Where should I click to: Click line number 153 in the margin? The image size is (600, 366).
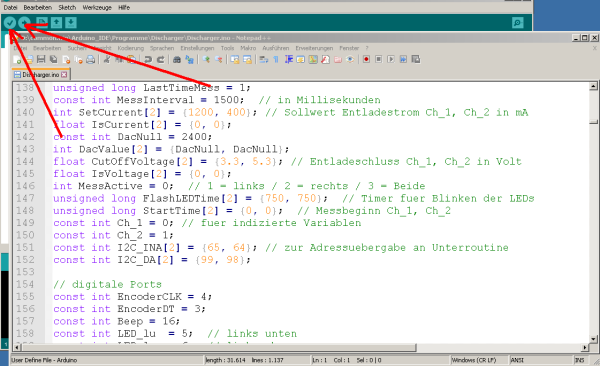[25, 272]
